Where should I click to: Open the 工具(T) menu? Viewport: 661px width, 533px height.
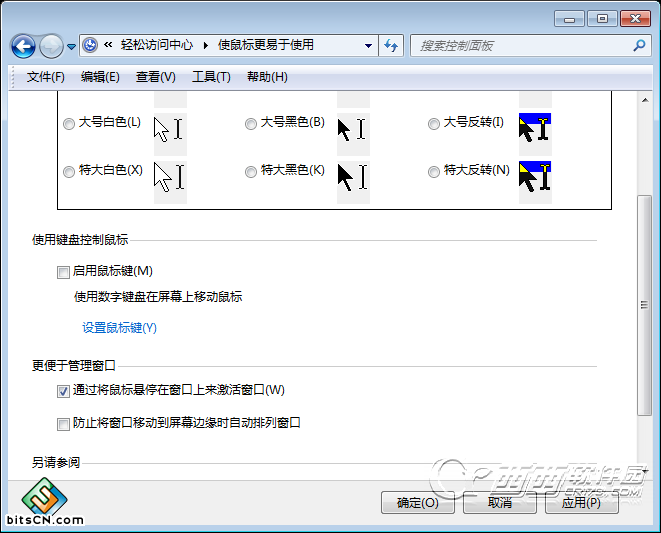coord(211,77)
